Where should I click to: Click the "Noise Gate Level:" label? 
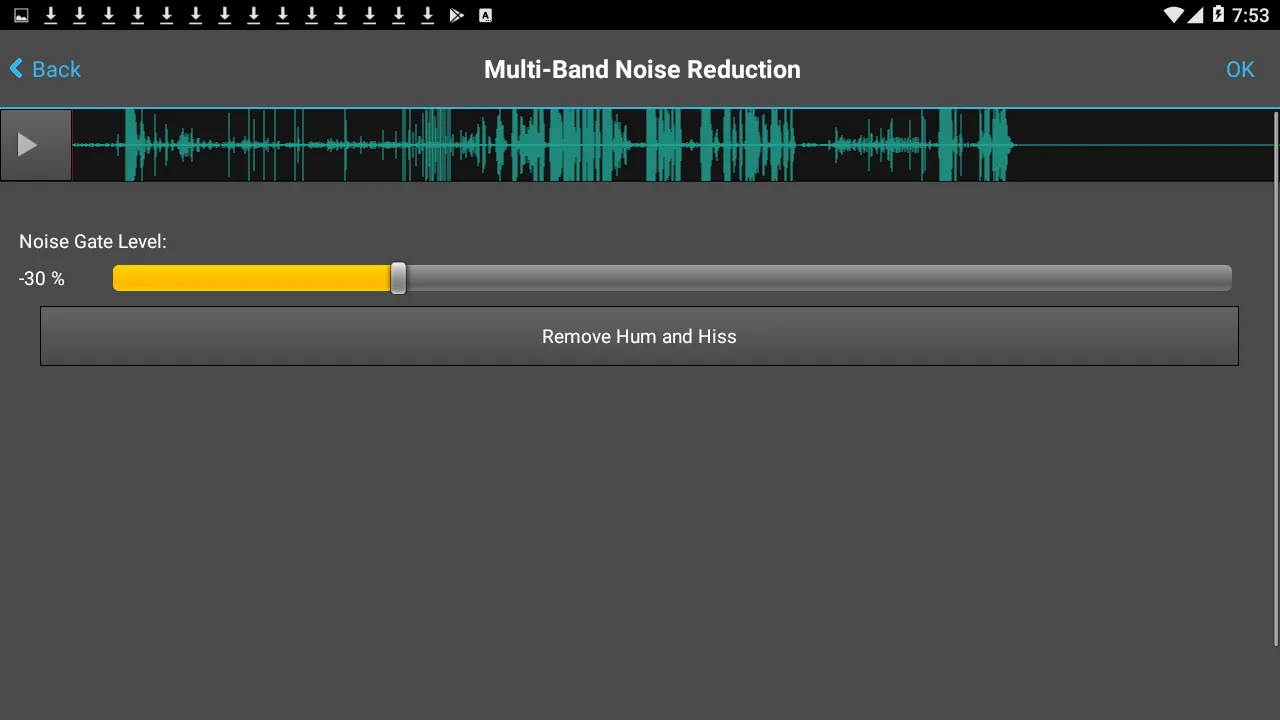(93, 241)
